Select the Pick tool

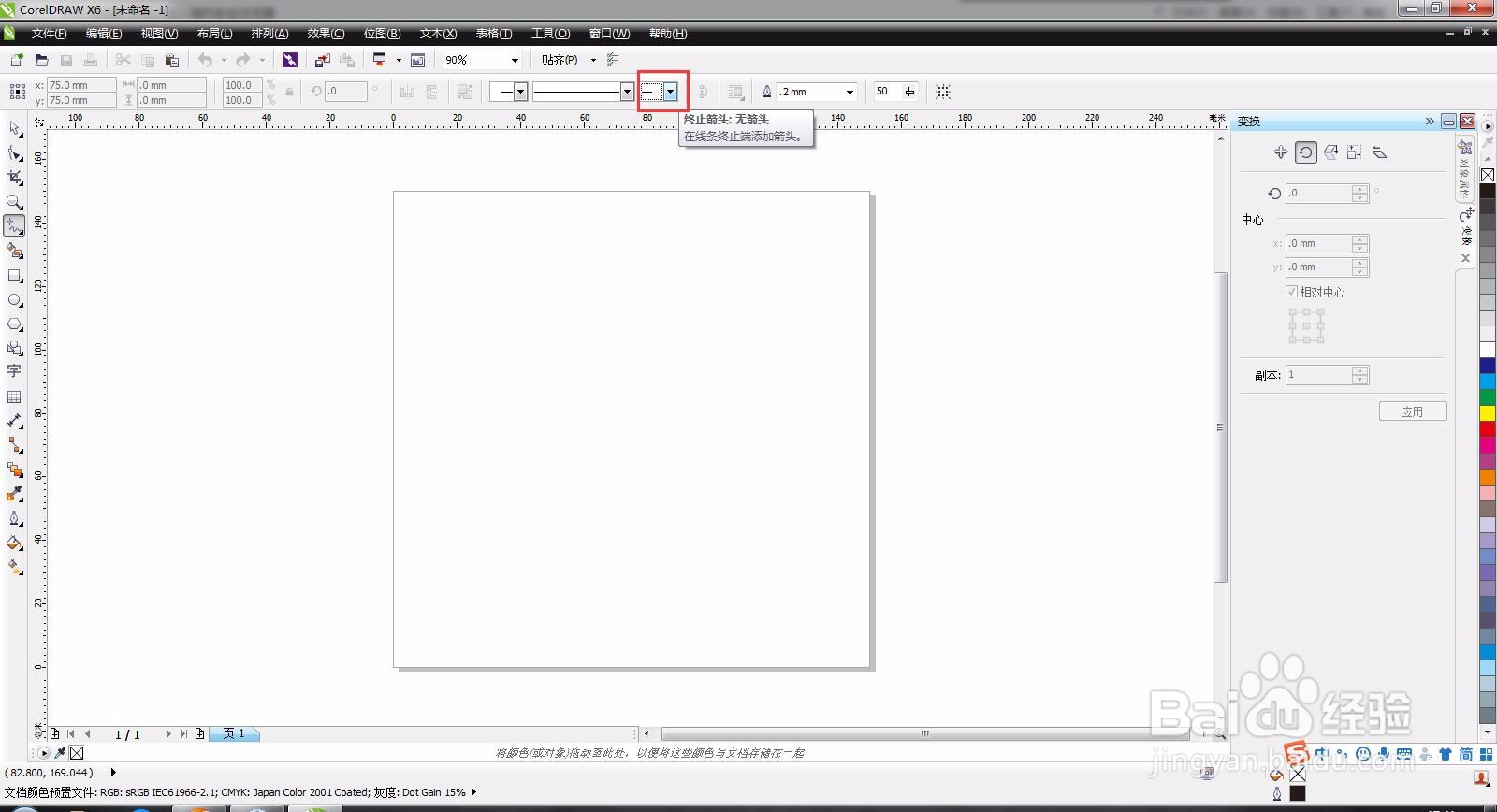pyautogui.click(x=14, y=128)
